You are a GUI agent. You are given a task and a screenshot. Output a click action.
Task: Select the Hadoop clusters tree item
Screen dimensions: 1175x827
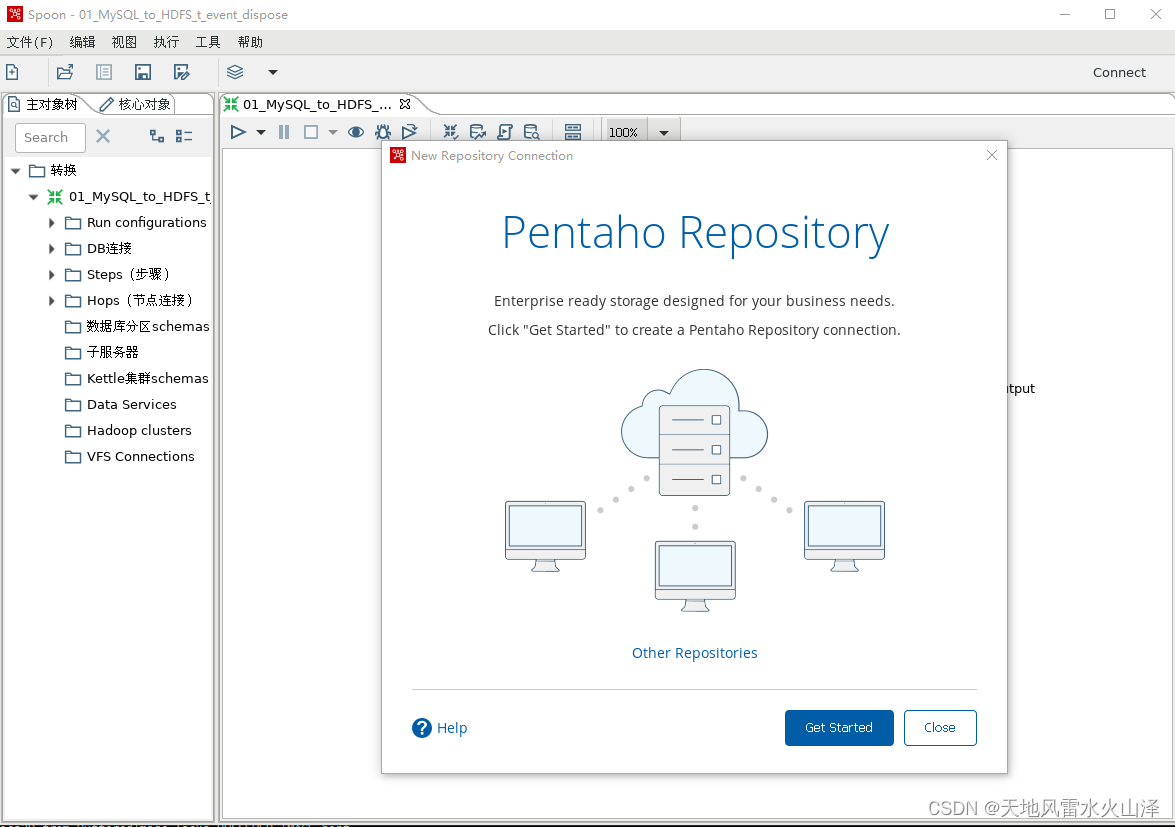click(128, 431)
